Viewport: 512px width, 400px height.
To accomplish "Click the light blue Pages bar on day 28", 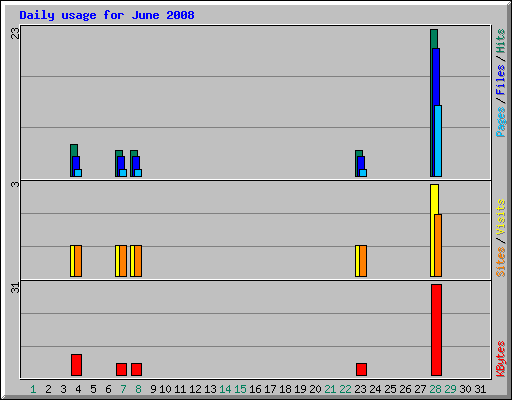I will pos(438,141).
